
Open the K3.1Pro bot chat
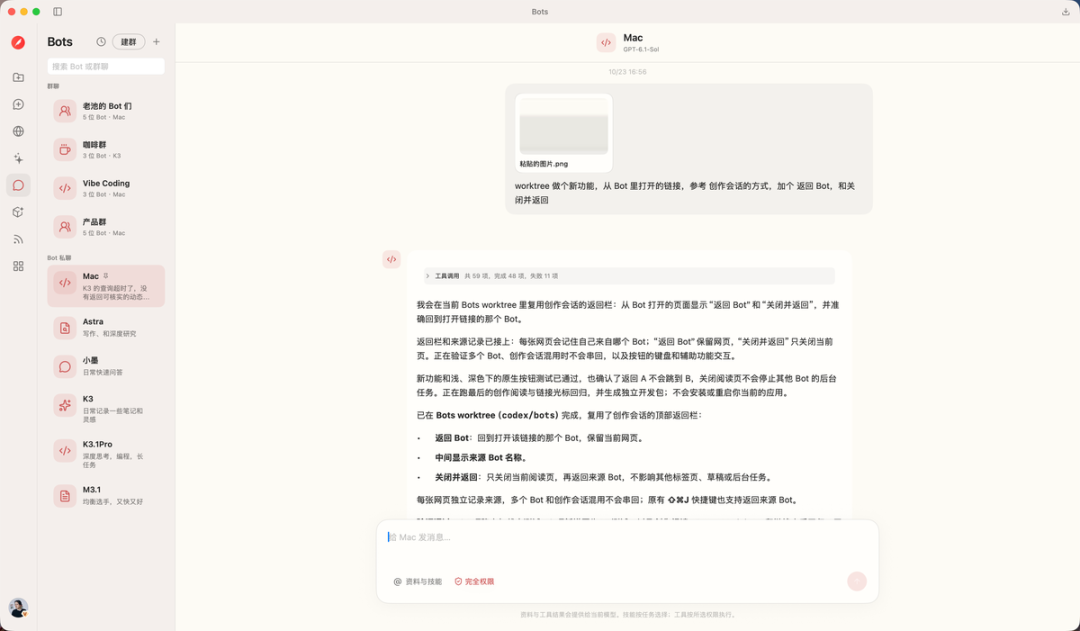point(106,454)
